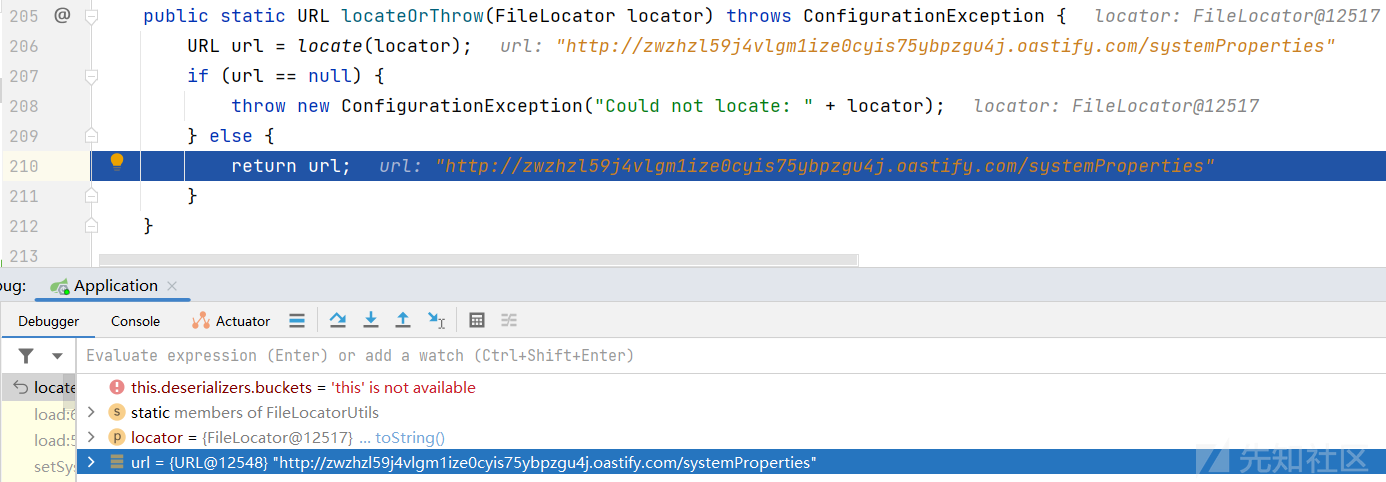Expand the url variable node

tap(91, 462)
